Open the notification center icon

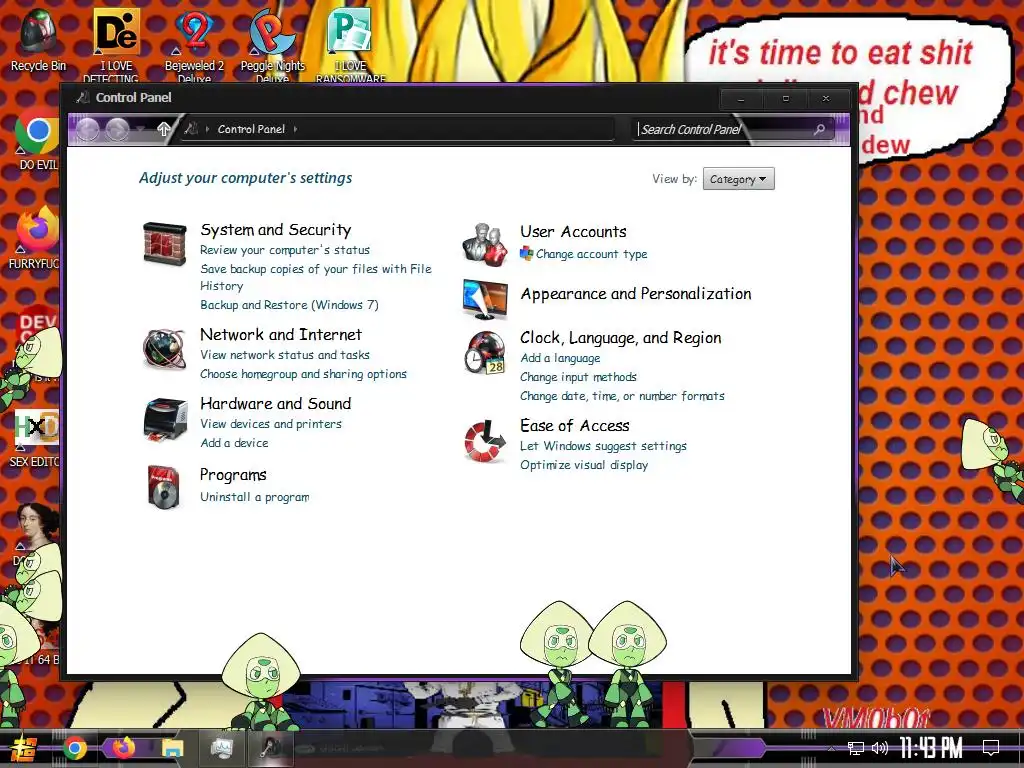coord(991,748)
